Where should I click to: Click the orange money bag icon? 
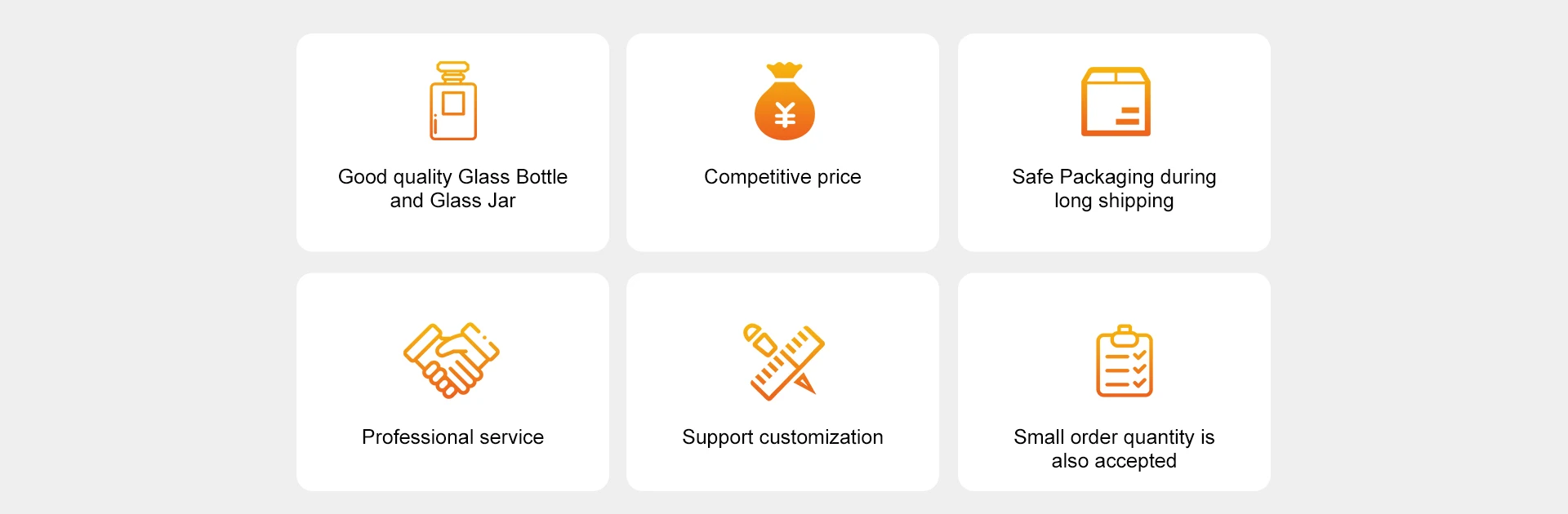click(x=784, y=101)
